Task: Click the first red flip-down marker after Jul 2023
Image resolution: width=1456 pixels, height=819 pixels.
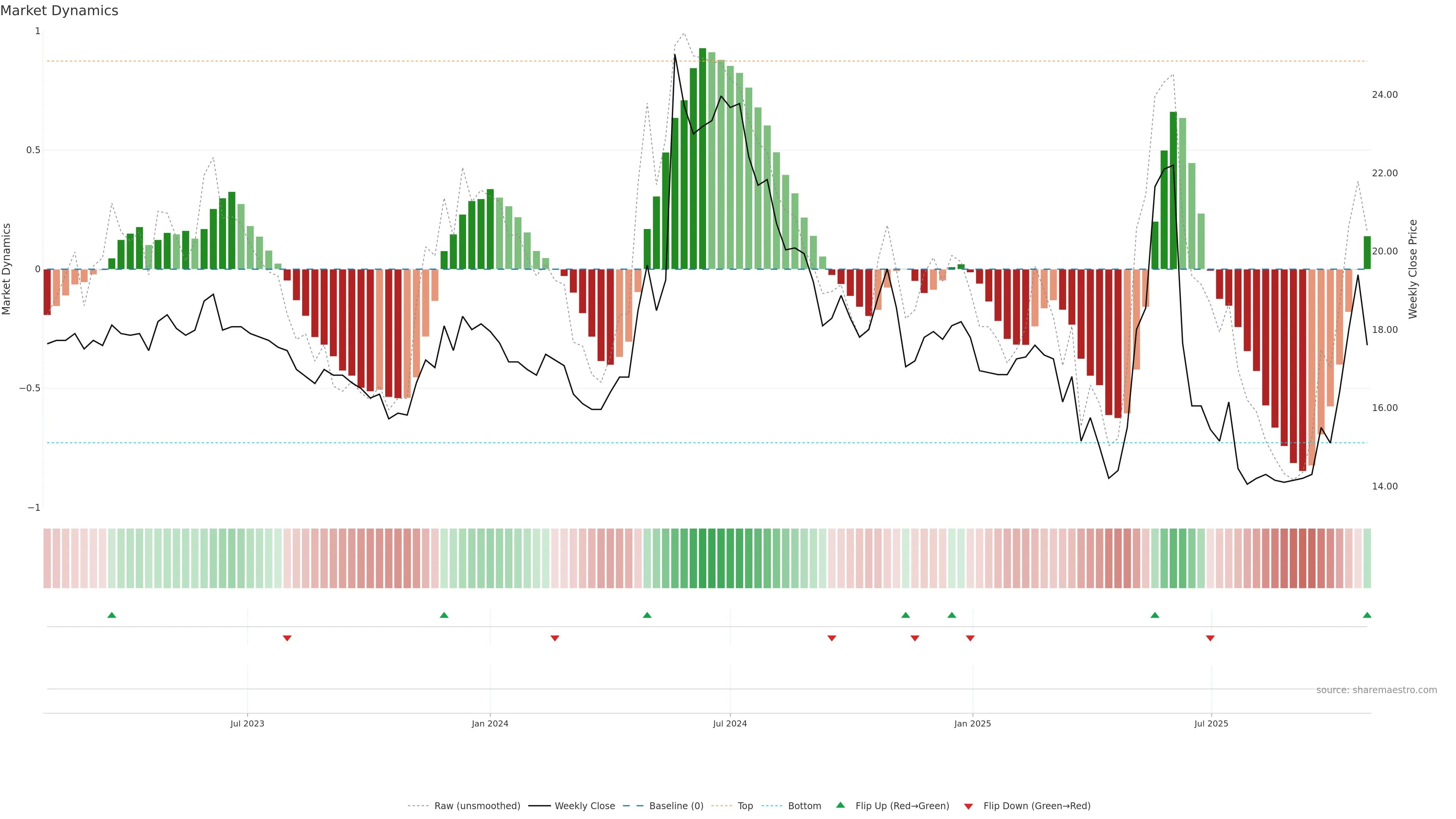Action: click(287, 638)
